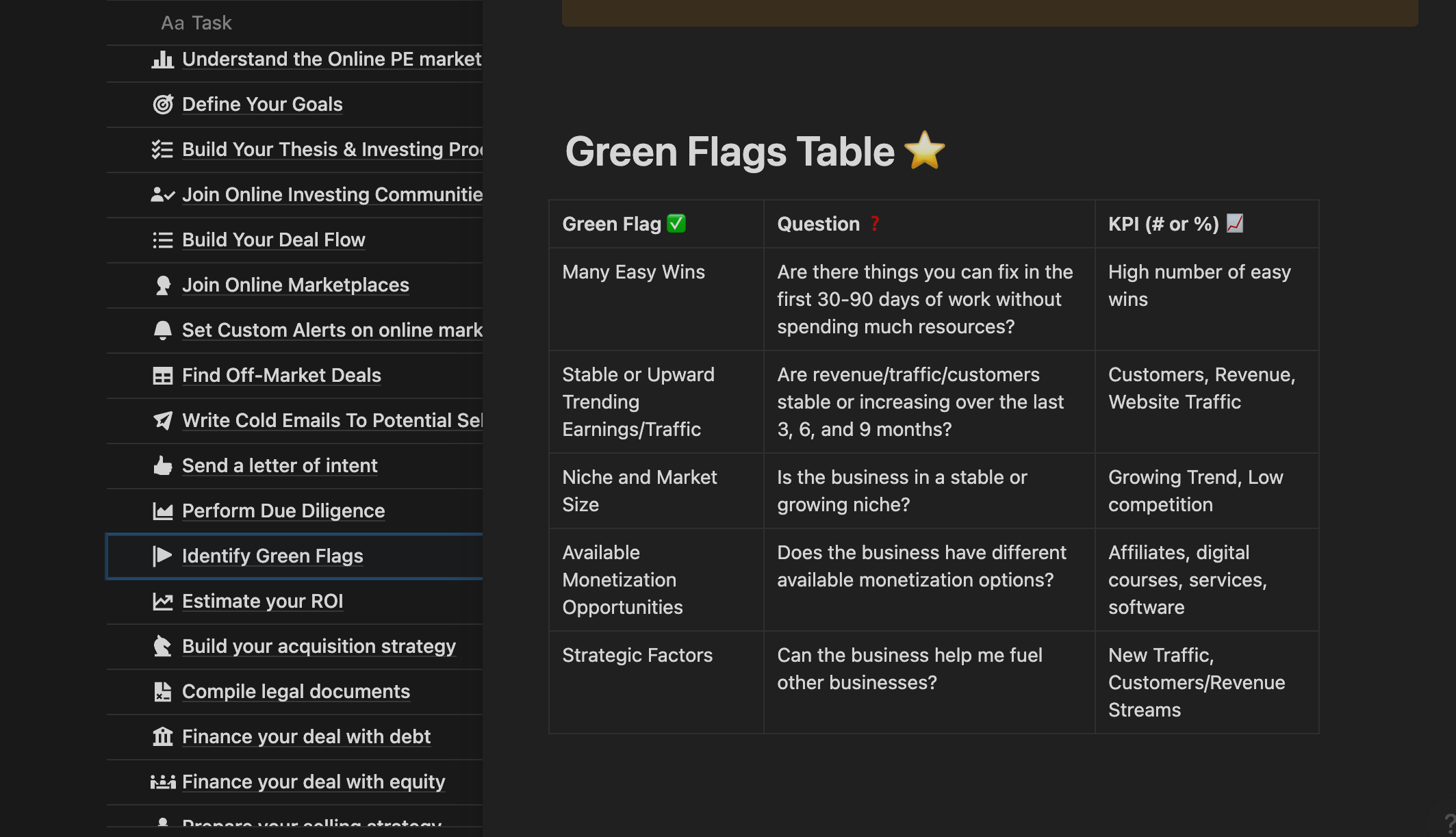Image resolution: width=1456 pixels, height=837 pixels.
Task: Click the checklist icon beside Build Your Thesis
Action: [162, 149]
